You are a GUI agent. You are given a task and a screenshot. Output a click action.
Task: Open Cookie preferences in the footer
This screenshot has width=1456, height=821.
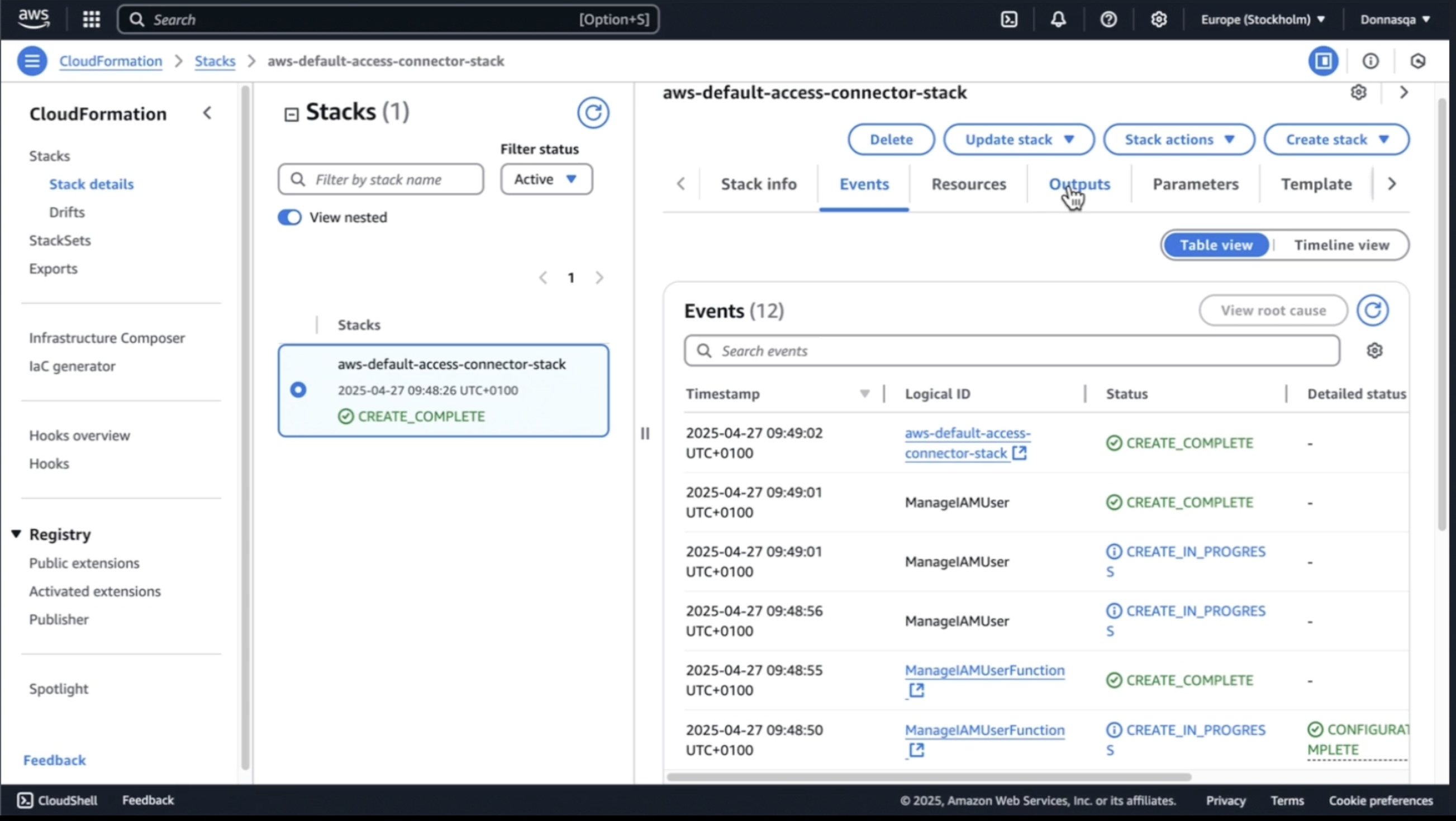pos(1380,801)
